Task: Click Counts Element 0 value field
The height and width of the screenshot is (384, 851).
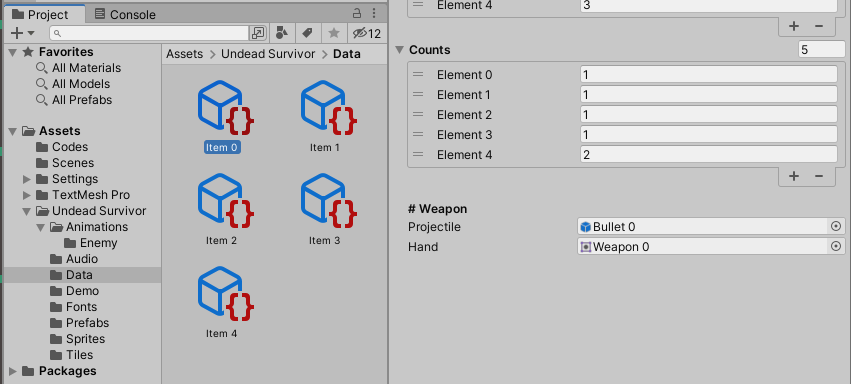Action: coord(708,75)
